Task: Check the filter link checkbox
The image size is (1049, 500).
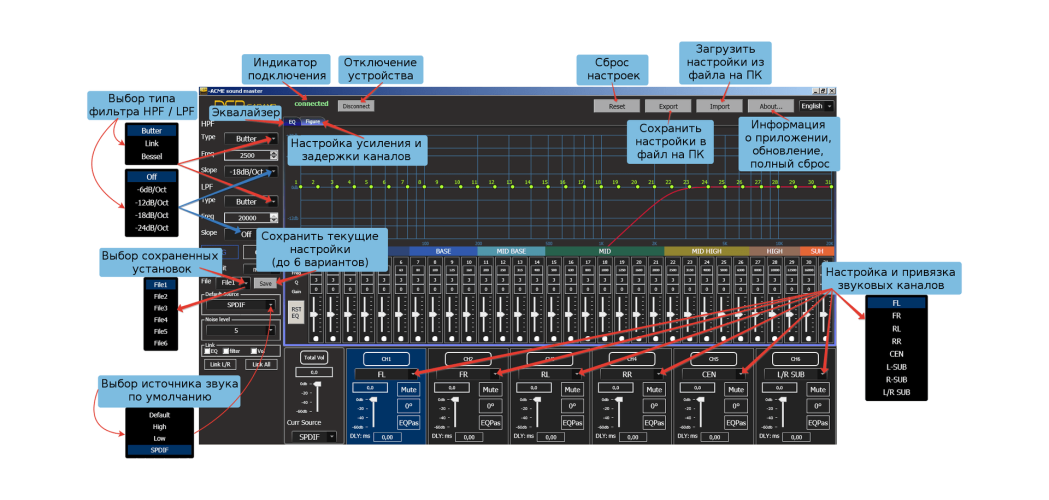Action: click(228, 351)
